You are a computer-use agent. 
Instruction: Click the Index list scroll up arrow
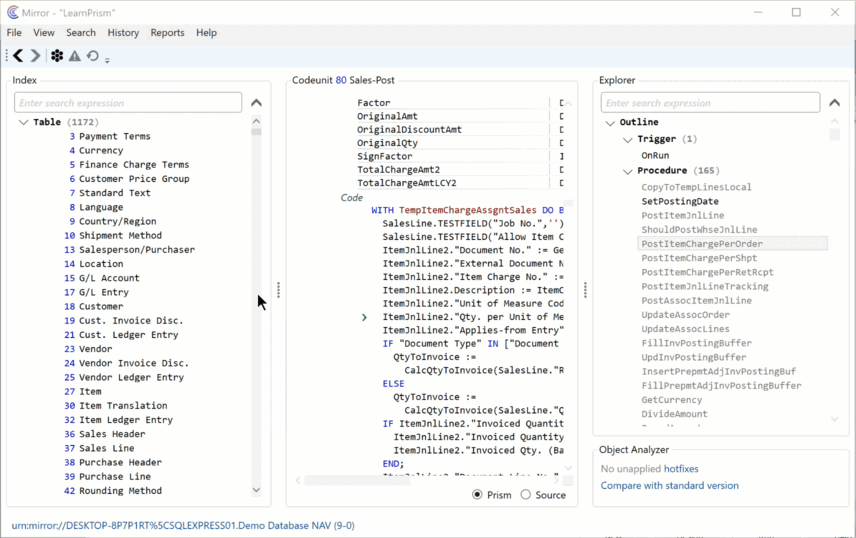(256, 121)
